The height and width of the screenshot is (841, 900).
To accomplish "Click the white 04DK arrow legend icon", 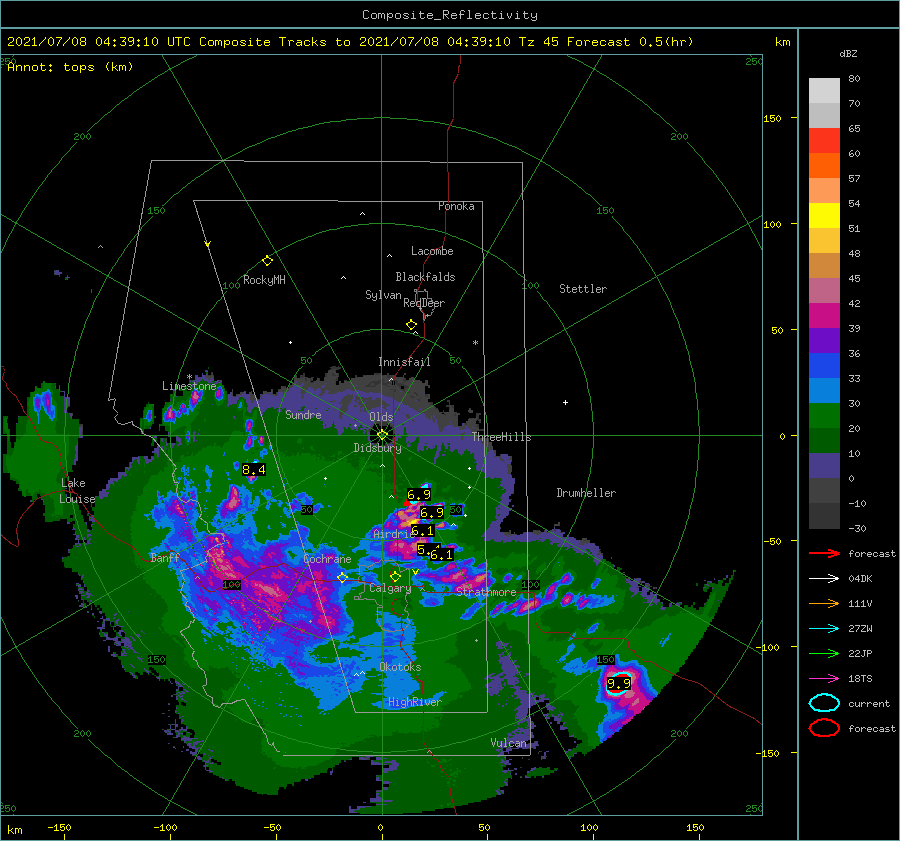I will [824, 579].
